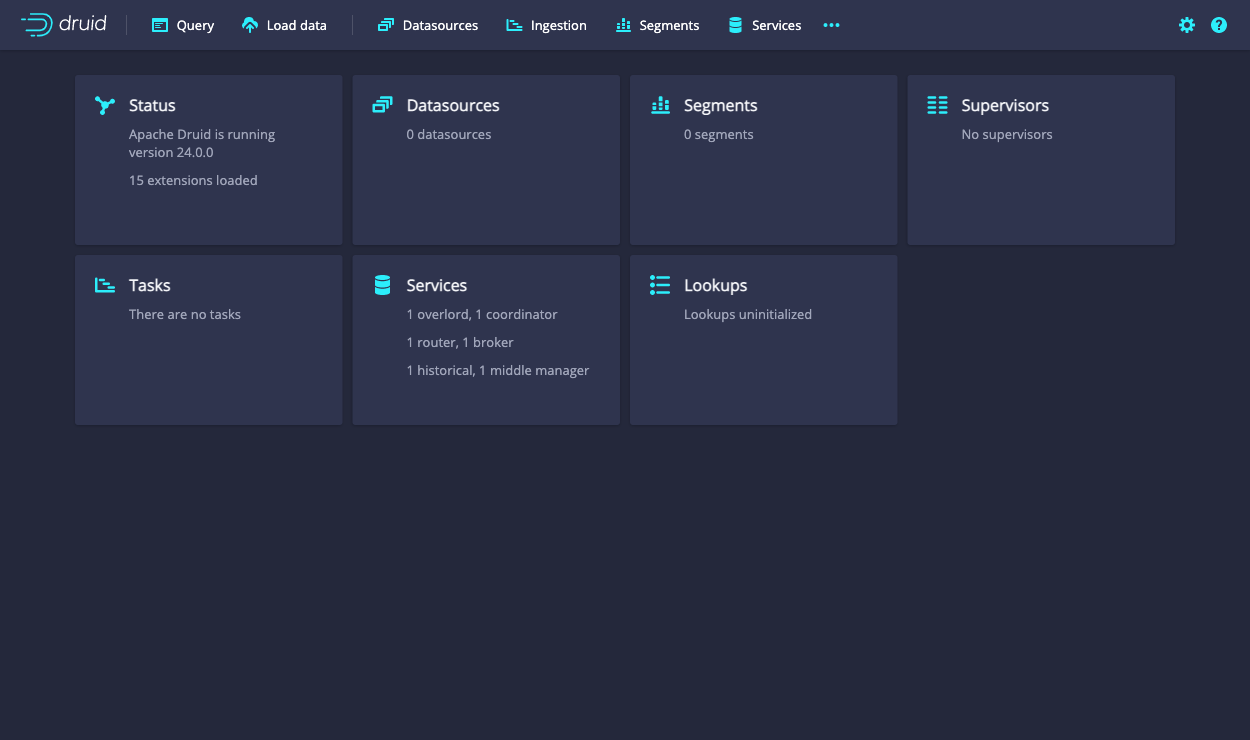Click the list icon on the Lookups card

tap(660, 285)
